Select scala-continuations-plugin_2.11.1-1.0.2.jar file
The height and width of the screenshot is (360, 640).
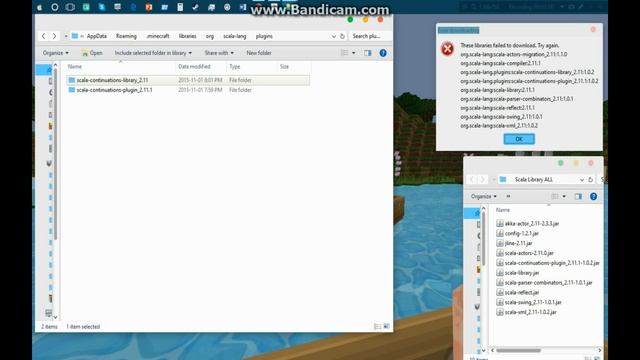tap(548, 263)
